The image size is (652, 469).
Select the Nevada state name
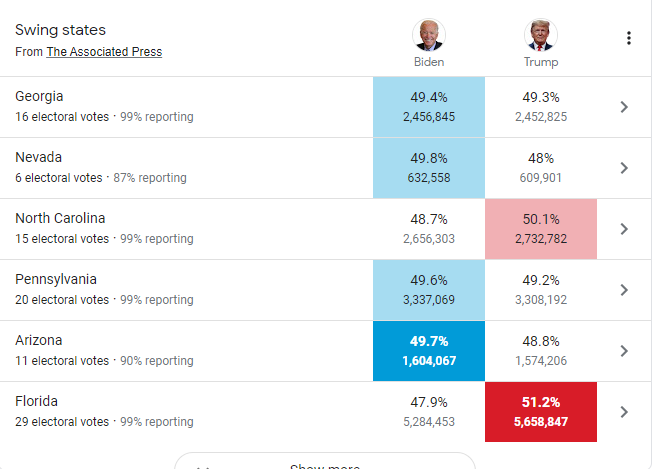click(x=39, y=157)
